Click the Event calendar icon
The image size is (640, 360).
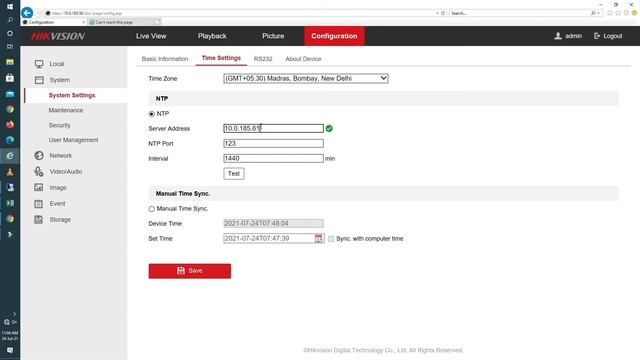pyautogui.click(x=39, y=203)
